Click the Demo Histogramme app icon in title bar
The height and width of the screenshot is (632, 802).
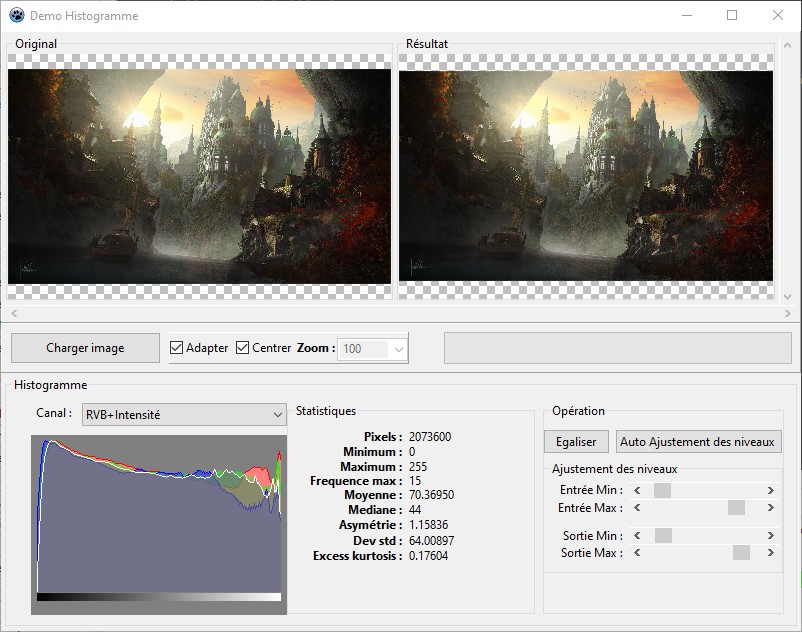pyautogui.click(x=16, y=15)
